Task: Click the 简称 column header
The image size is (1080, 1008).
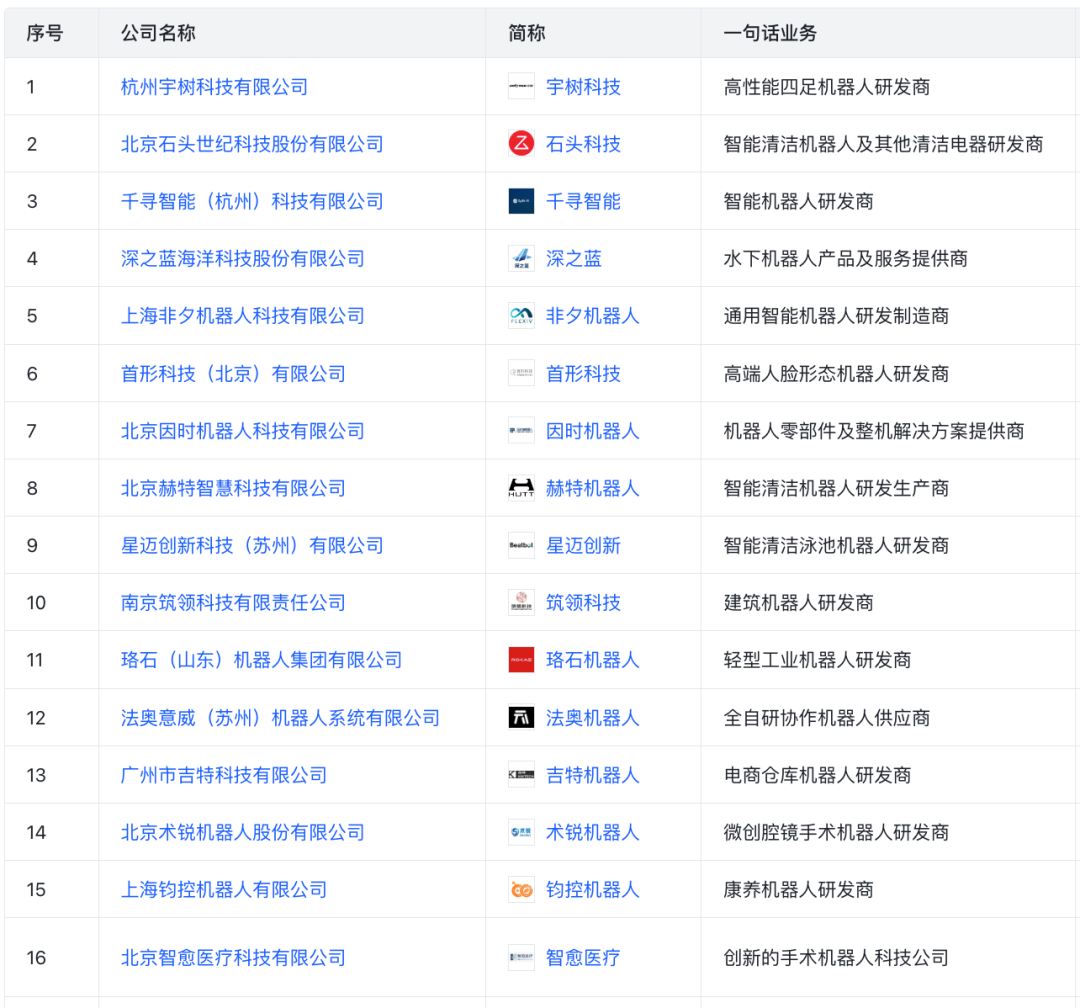Action: point(527,32)
